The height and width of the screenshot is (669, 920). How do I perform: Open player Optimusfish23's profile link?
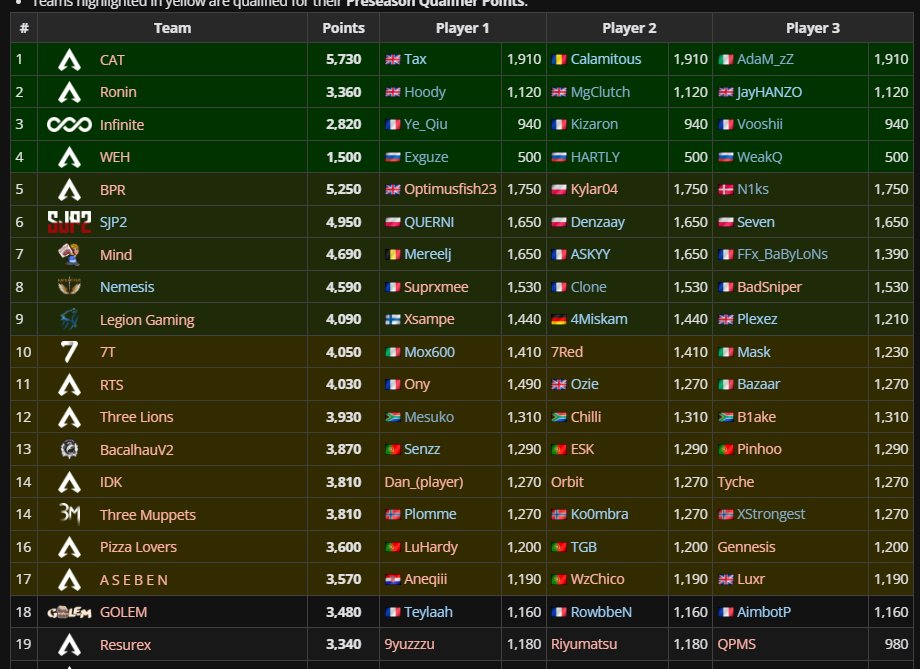(450, 189)
